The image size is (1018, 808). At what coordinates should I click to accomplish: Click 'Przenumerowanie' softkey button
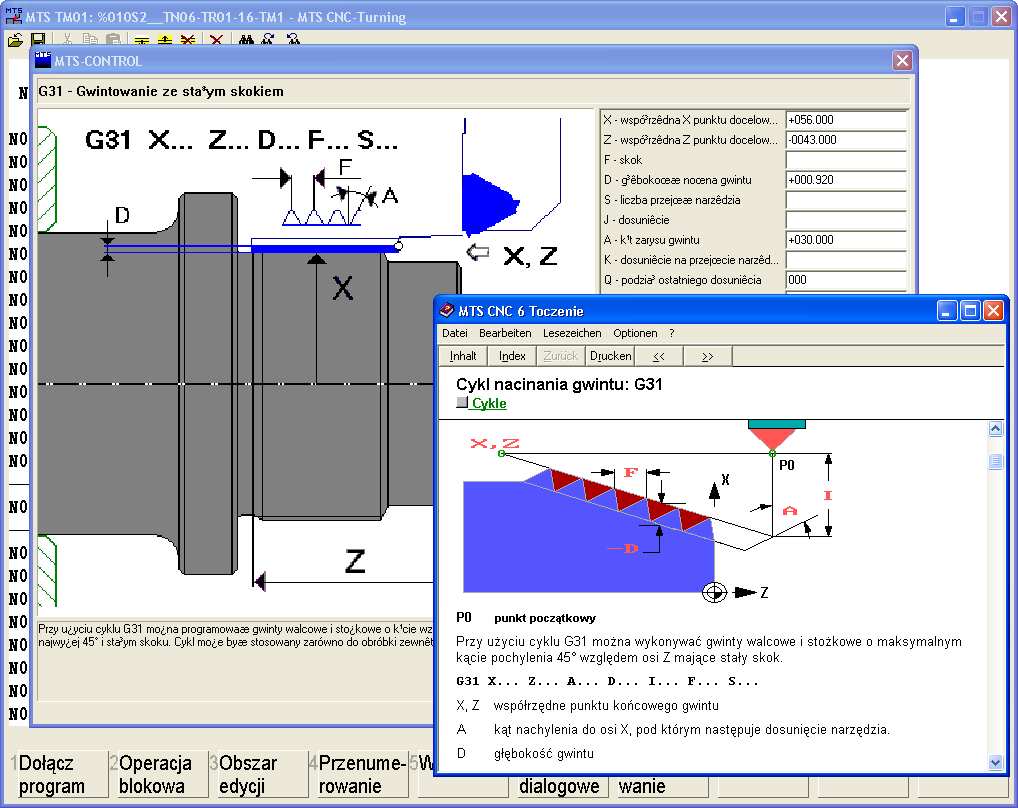(x=358, y=774)
